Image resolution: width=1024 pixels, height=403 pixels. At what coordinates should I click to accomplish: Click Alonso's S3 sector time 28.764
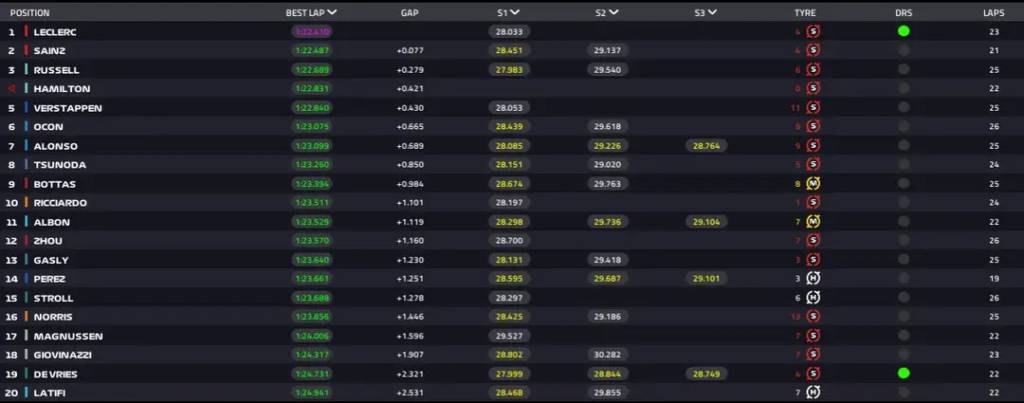[706, 146]
